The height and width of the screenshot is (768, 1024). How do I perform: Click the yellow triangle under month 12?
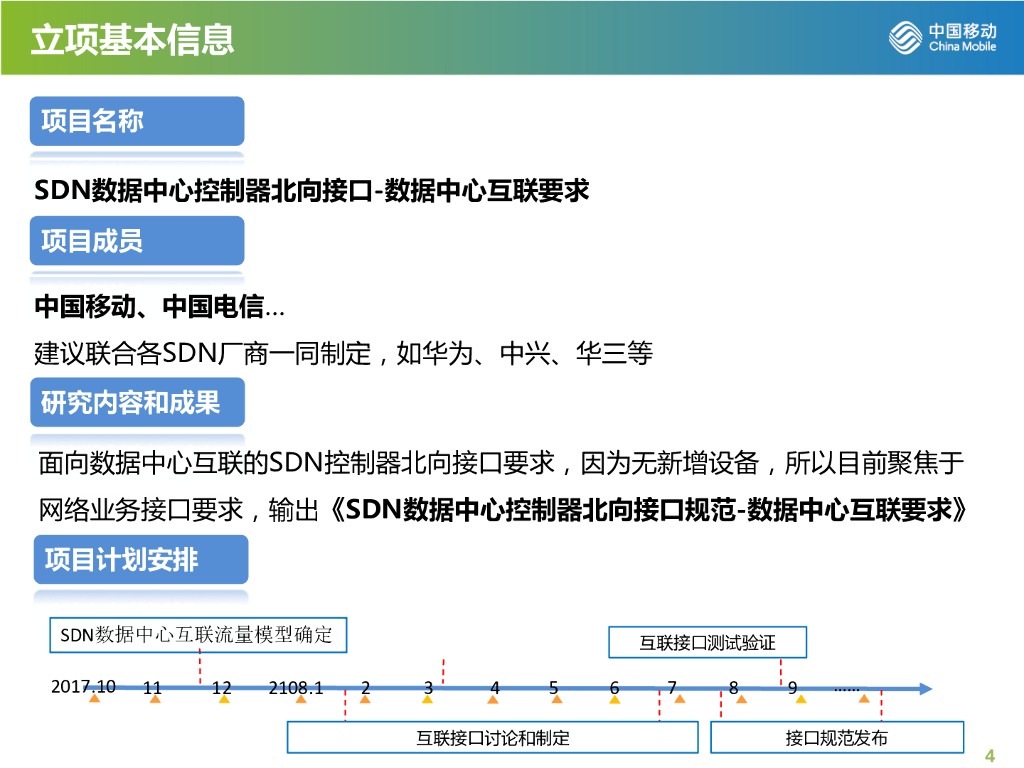pos(224,699)
